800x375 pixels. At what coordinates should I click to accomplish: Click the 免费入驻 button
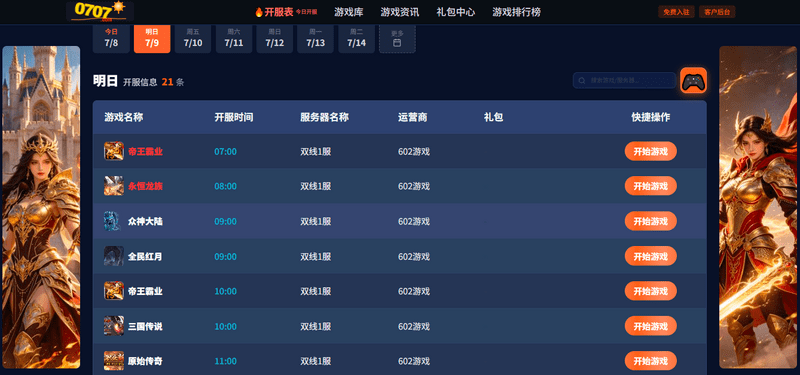(676, 12)
